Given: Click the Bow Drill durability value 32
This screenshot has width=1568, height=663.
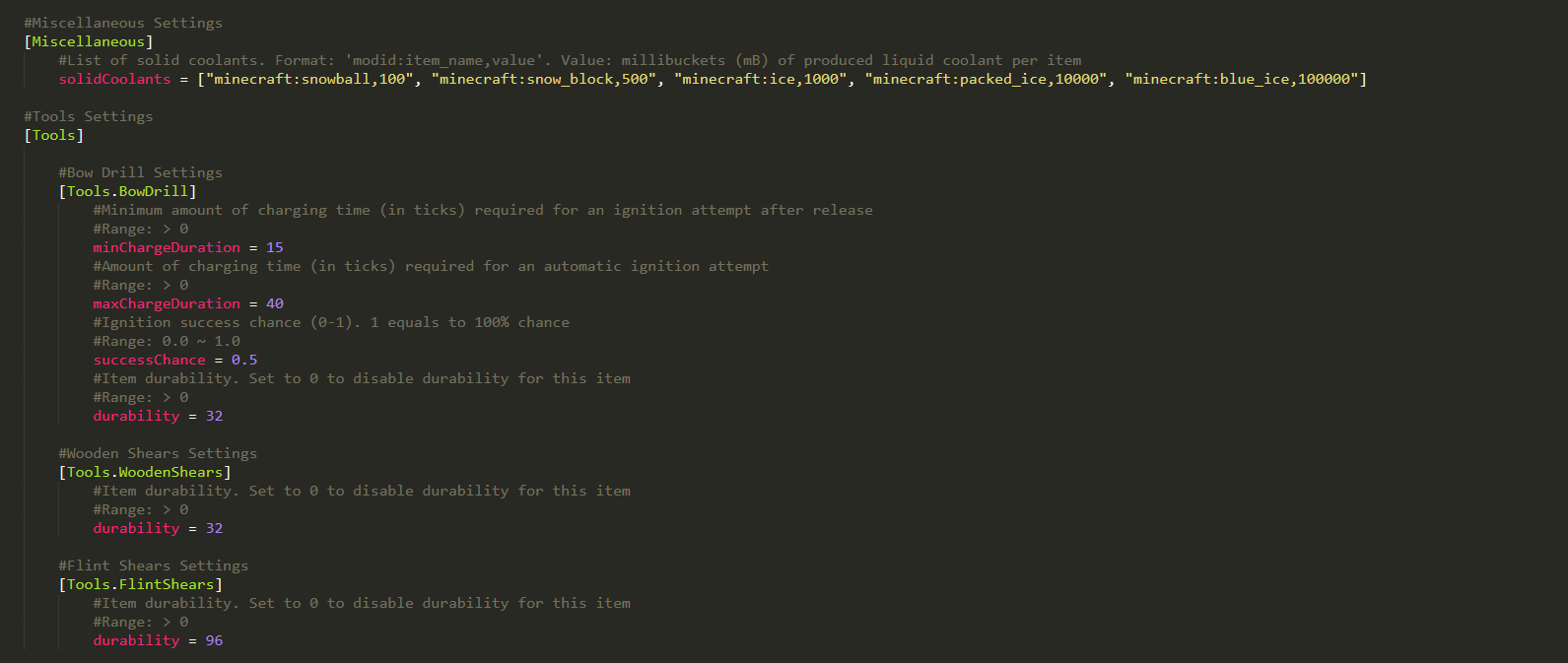Looking at the screenshot, I should click(214, 416).
